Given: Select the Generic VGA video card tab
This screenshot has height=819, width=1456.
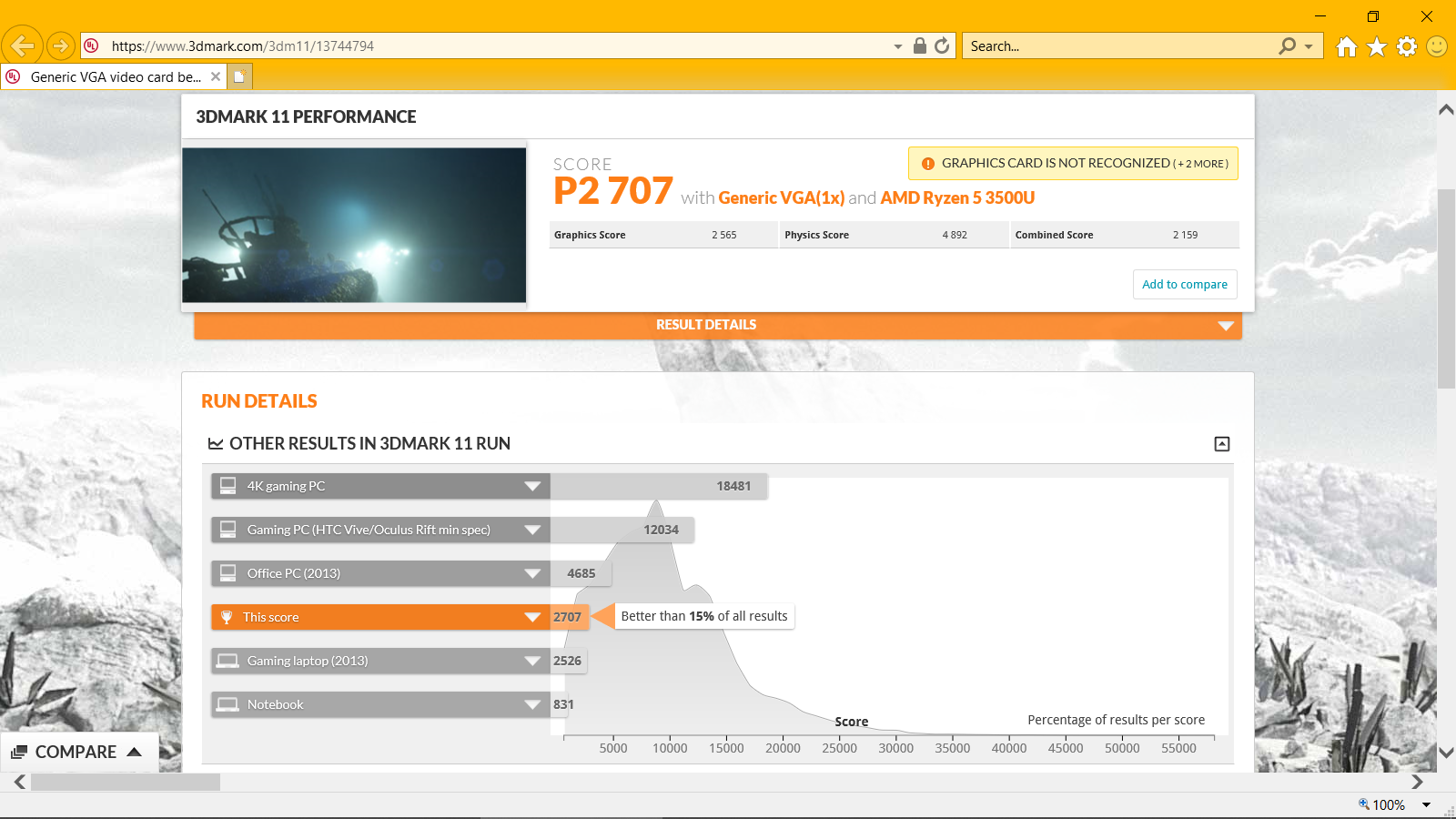Looking at the screenshot, I should [x=114, y=76].
